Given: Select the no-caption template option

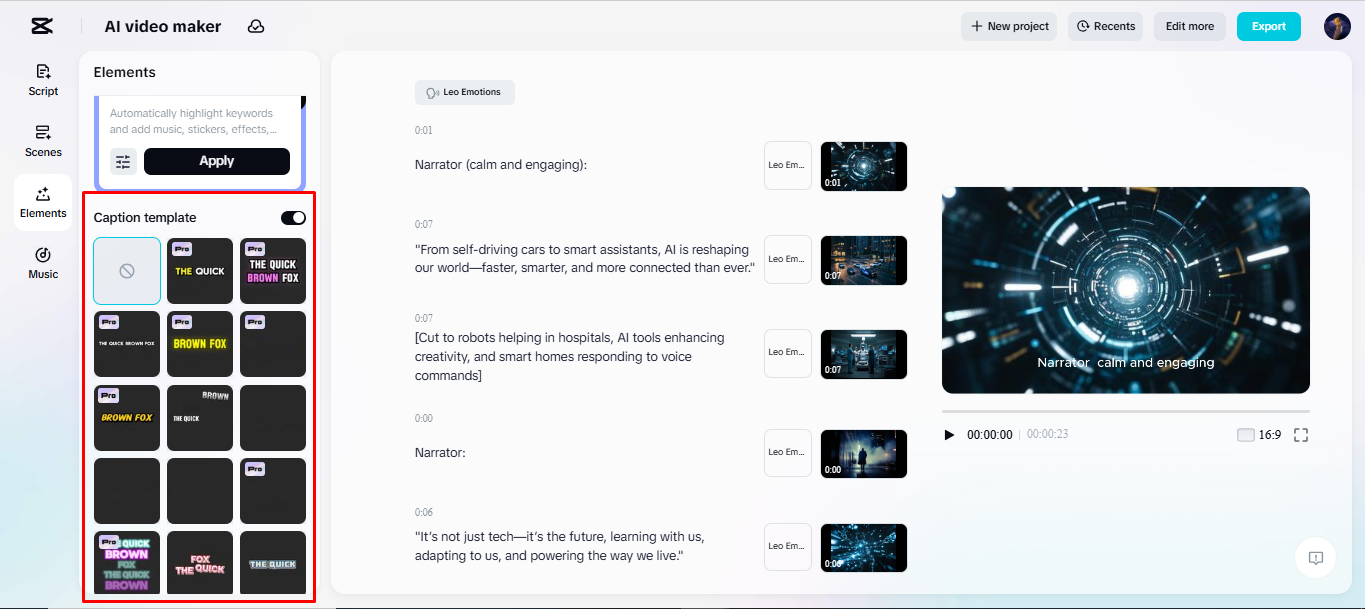Looking at the screenshot, I should pos(126,270).
